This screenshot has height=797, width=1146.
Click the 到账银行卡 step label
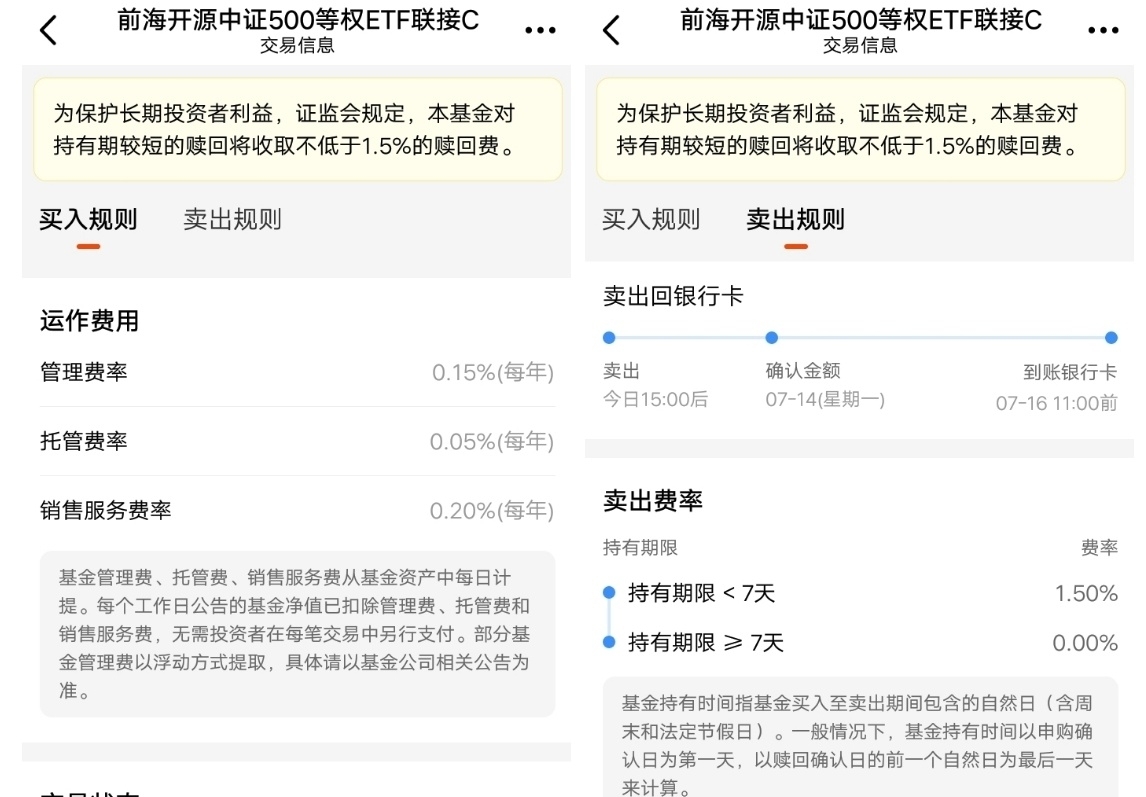coord(1070,372)
